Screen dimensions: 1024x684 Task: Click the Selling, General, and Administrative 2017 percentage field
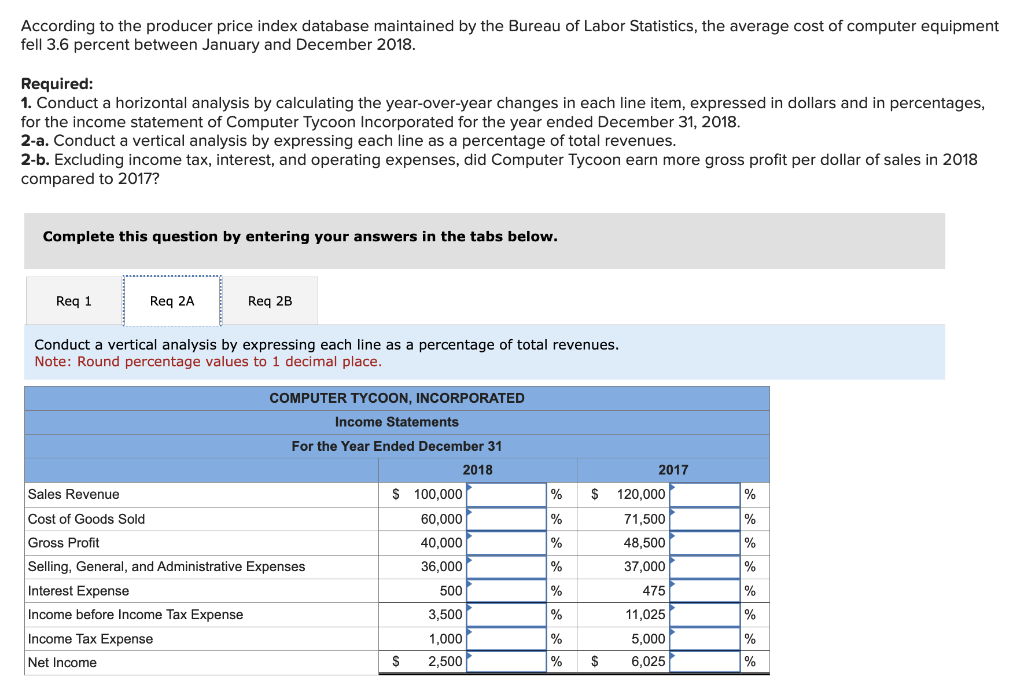[x=706, y=566]
